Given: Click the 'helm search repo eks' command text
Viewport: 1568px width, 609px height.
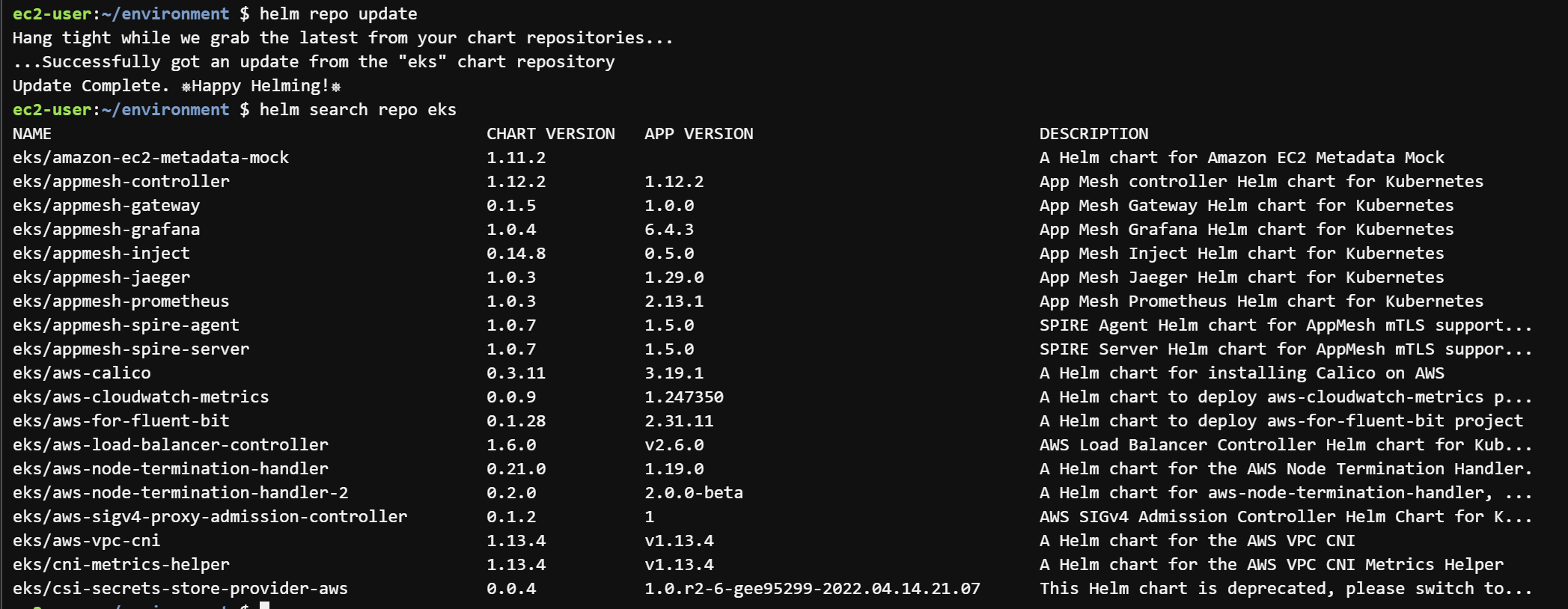Looking at the screenshot, I should coord(358,110).
